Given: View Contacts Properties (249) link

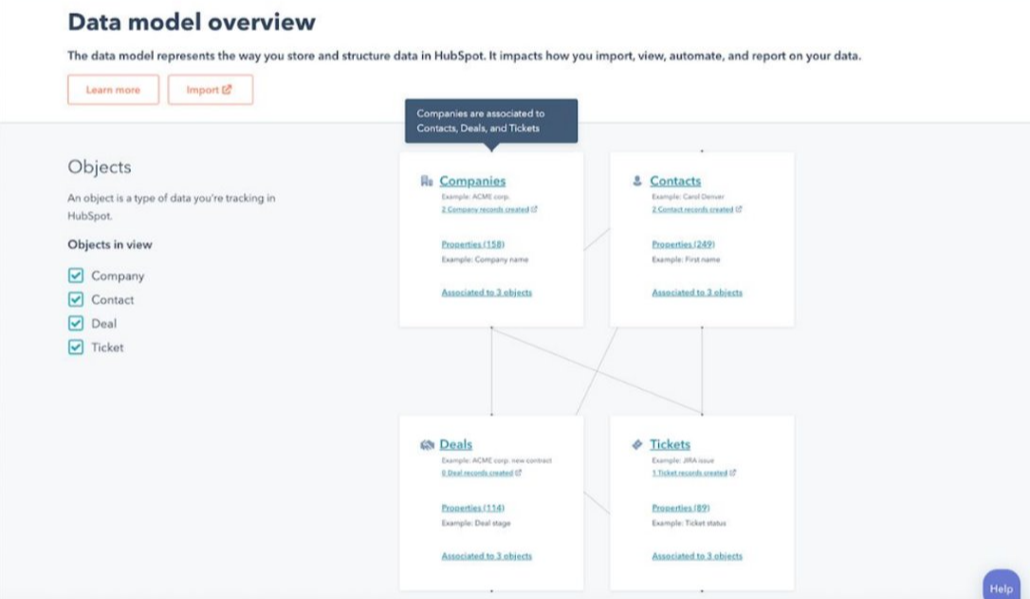Looking at the screenshot, I should click(x=683, y=244).
